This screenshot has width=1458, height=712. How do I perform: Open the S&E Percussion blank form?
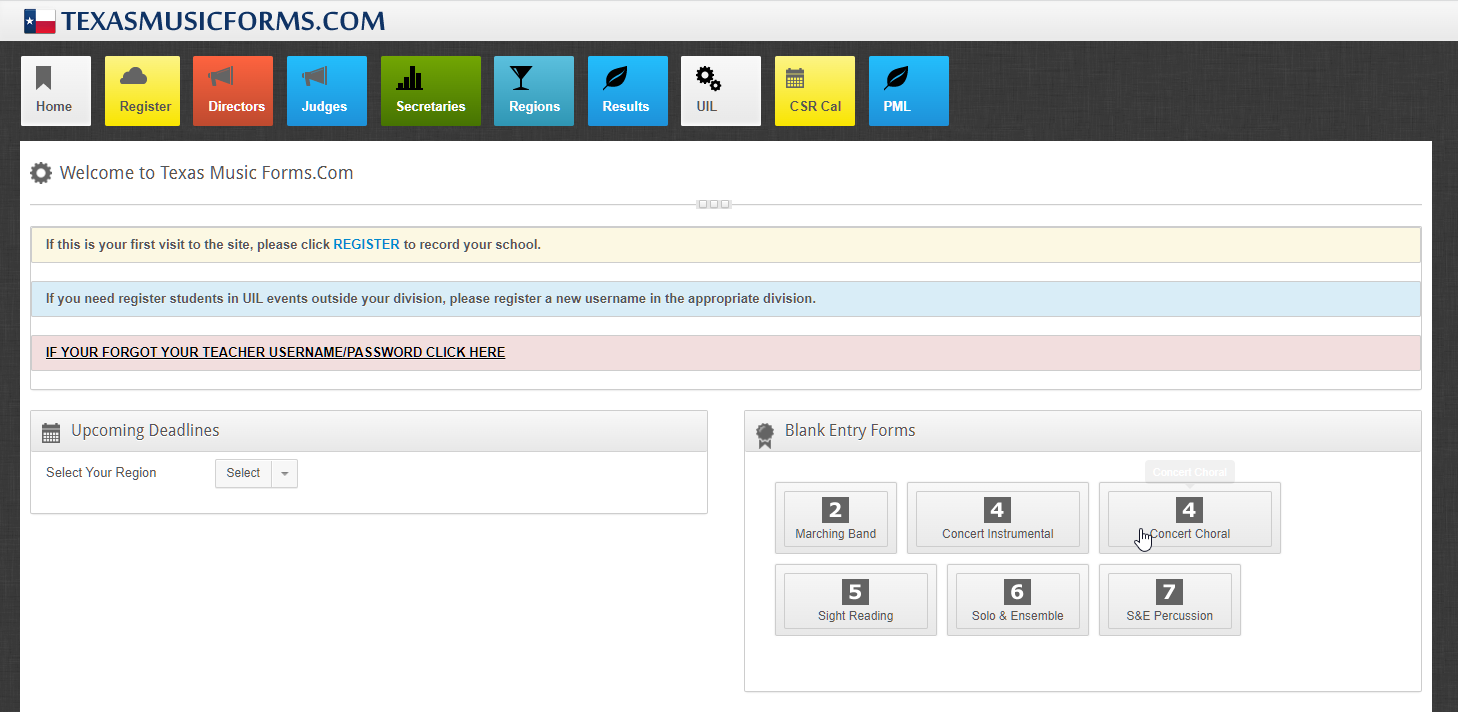pos(1169,601)
